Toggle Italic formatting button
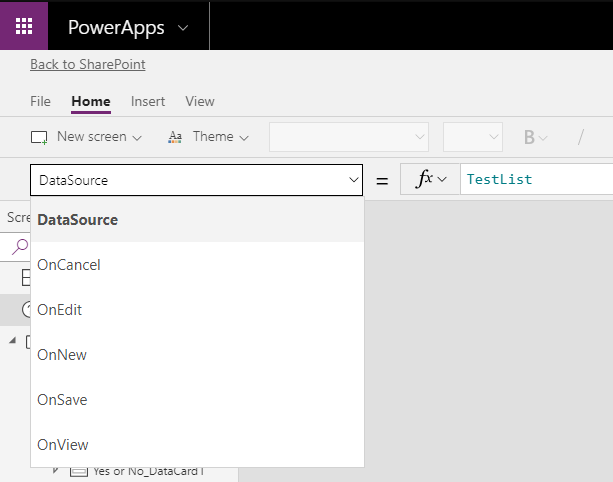Viewport: 613px width, 482px height. pyautogui.click(x=581, y=137)
